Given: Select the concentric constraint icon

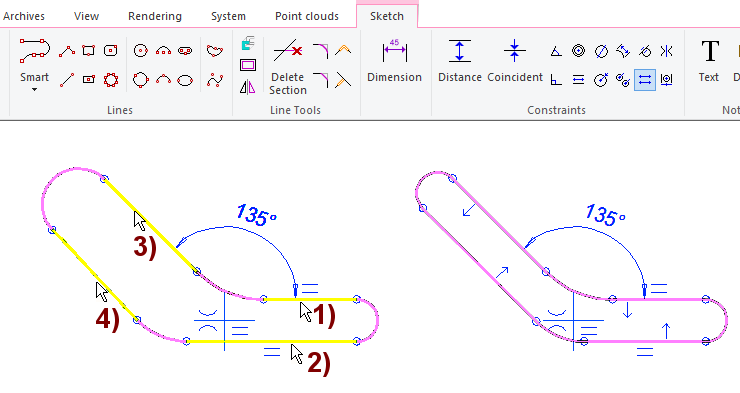Looking at the screenshot, I should [578, 50].
